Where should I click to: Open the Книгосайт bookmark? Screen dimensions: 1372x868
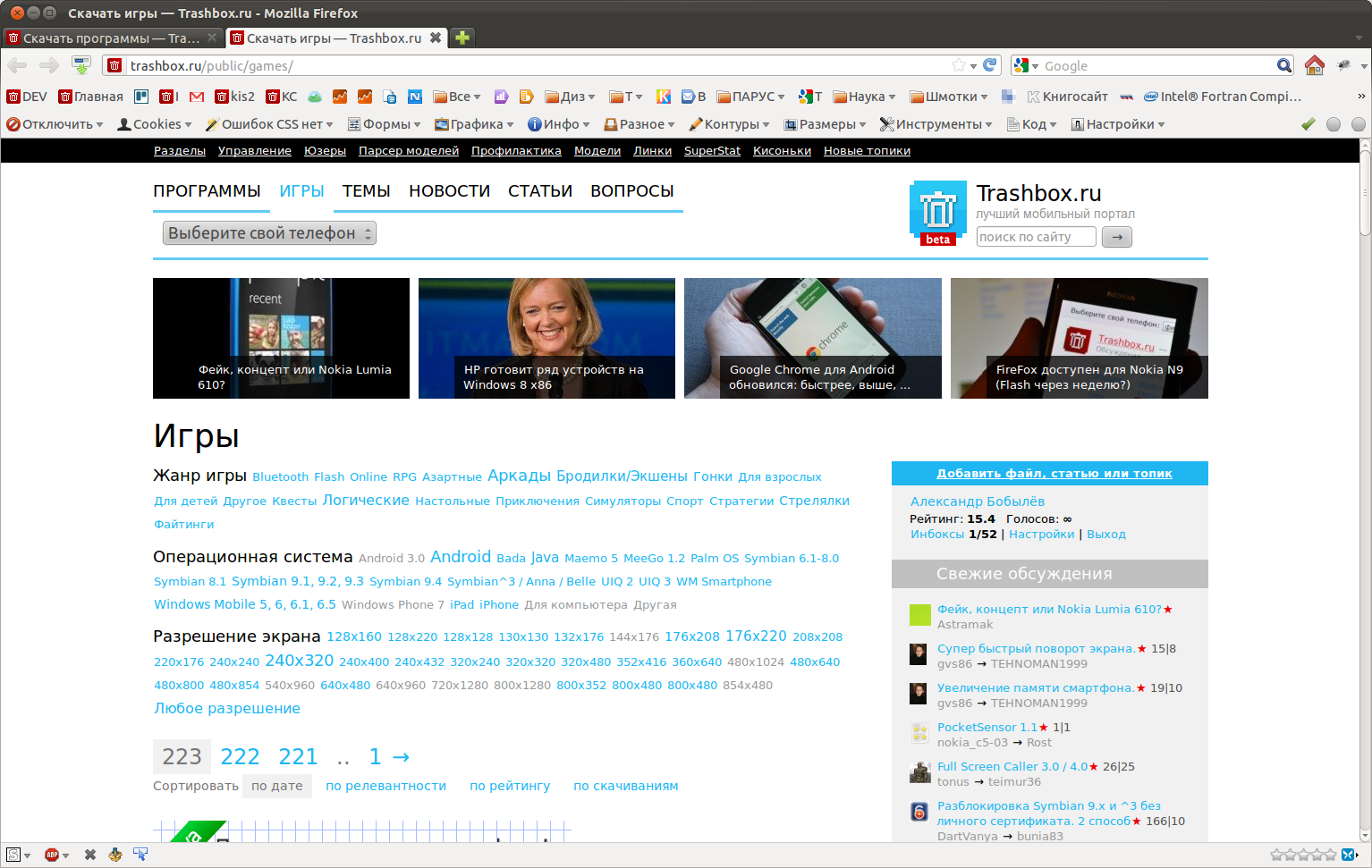pos(1067,97)
